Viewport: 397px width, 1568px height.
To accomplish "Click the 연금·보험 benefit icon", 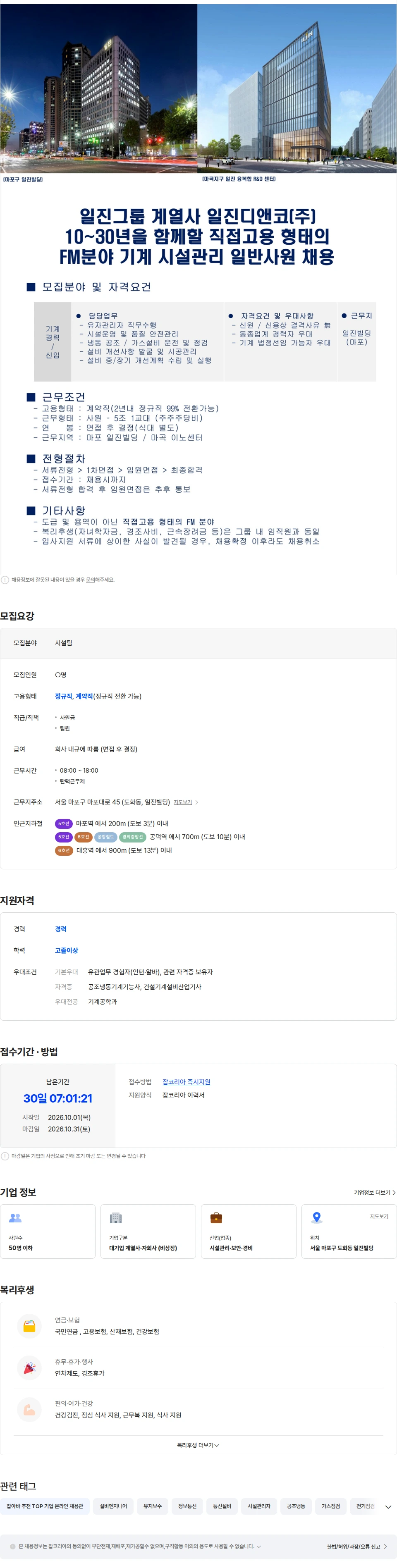I will tap(29, 1326).
